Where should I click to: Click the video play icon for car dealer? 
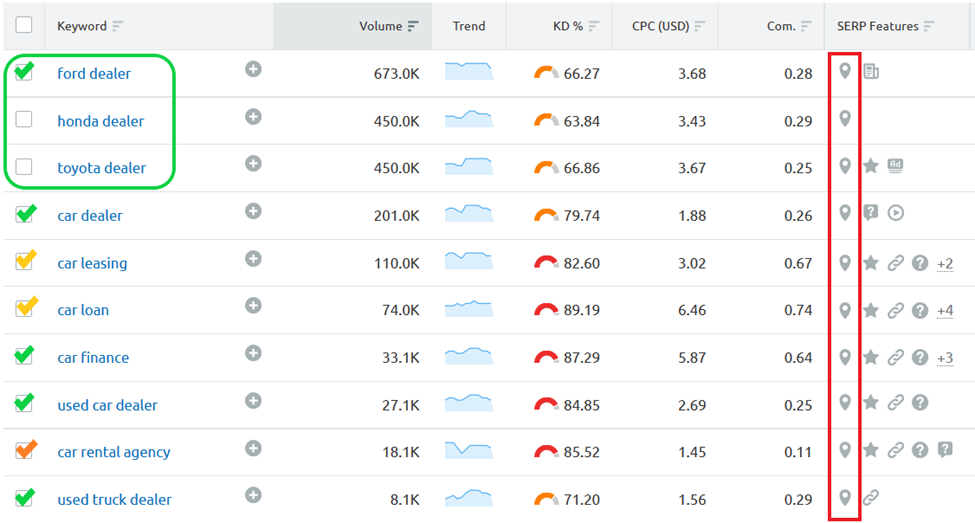tap(895, 213)
